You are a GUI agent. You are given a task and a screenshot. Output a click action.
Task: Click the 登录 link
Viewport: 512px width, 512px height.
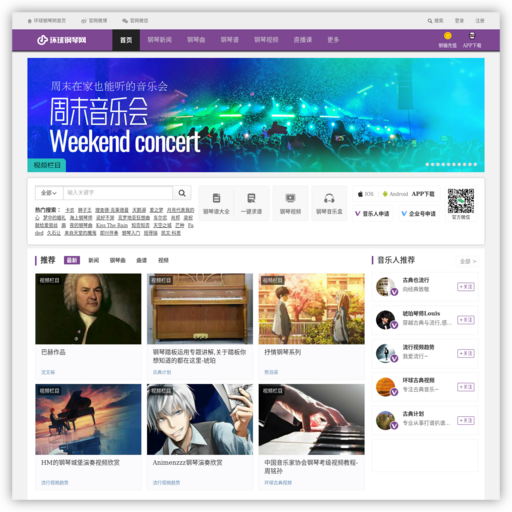click(x=459, y=21)
